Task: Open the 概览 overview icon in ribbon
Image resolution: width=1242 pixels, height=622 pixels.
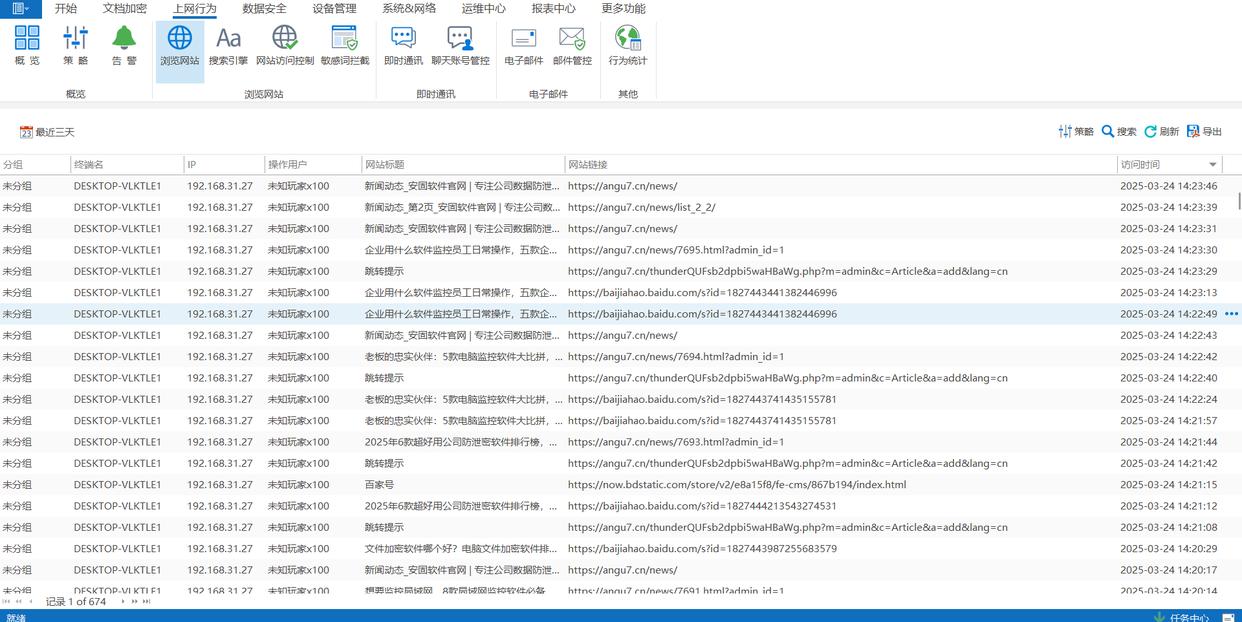Action: [27, 46]
